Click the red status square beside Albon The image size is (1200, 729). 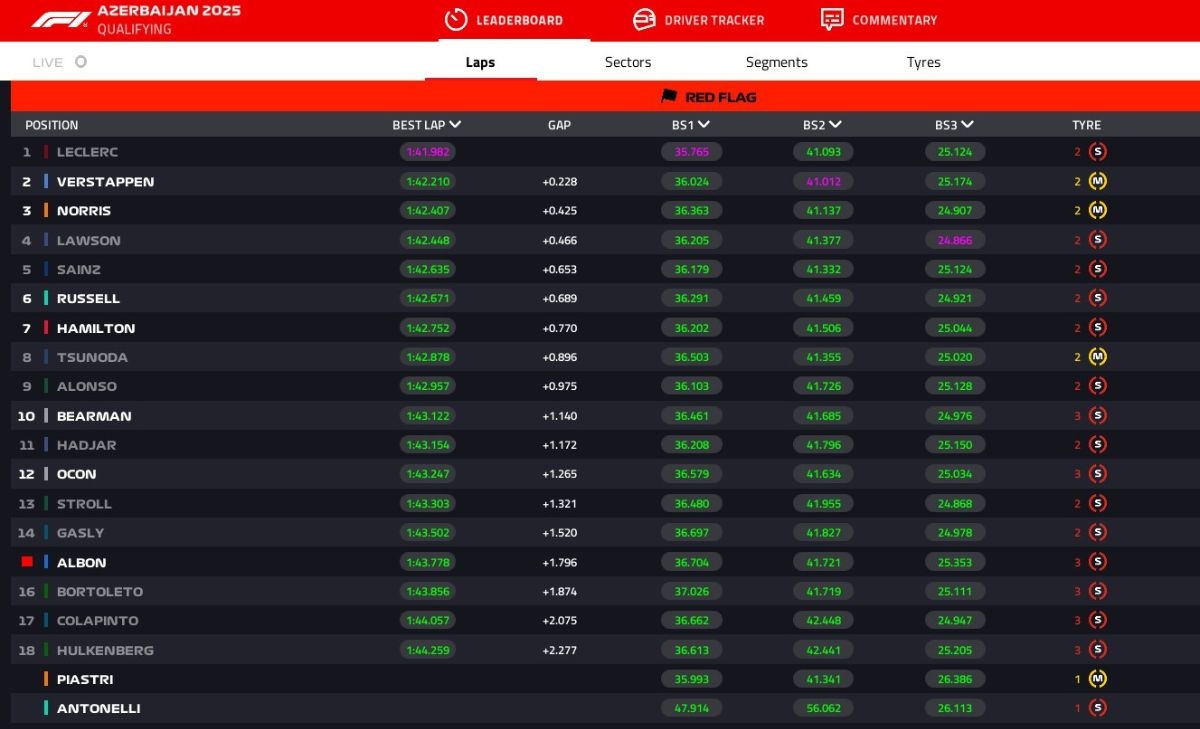point(27,562)
